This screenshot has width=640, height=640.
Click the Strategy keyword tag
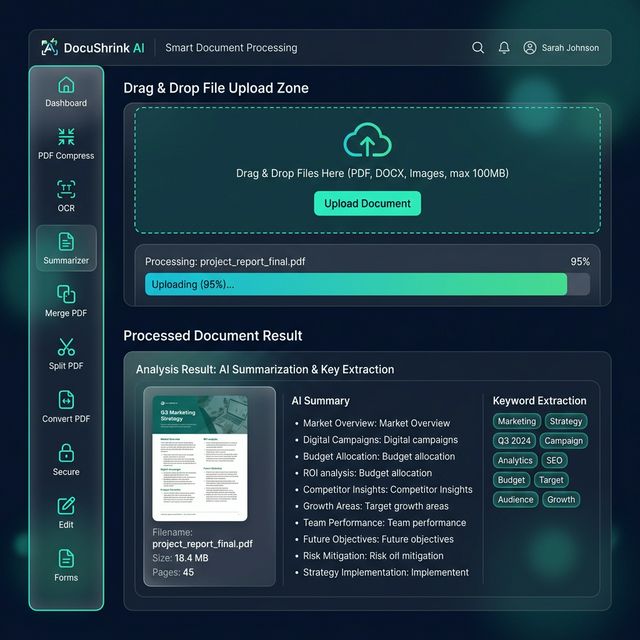[566, 421]
